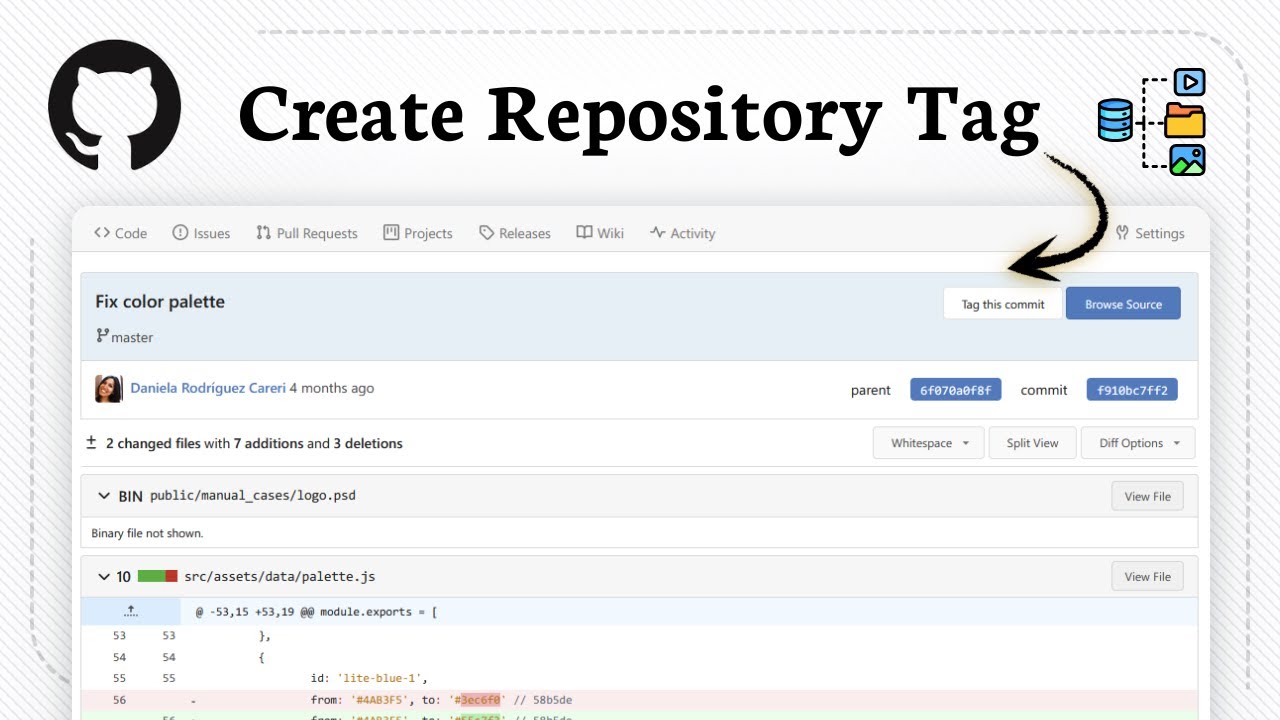The image size is (1280, 720).
Task: Open the master branch label
Action: [x=132, y=338]
